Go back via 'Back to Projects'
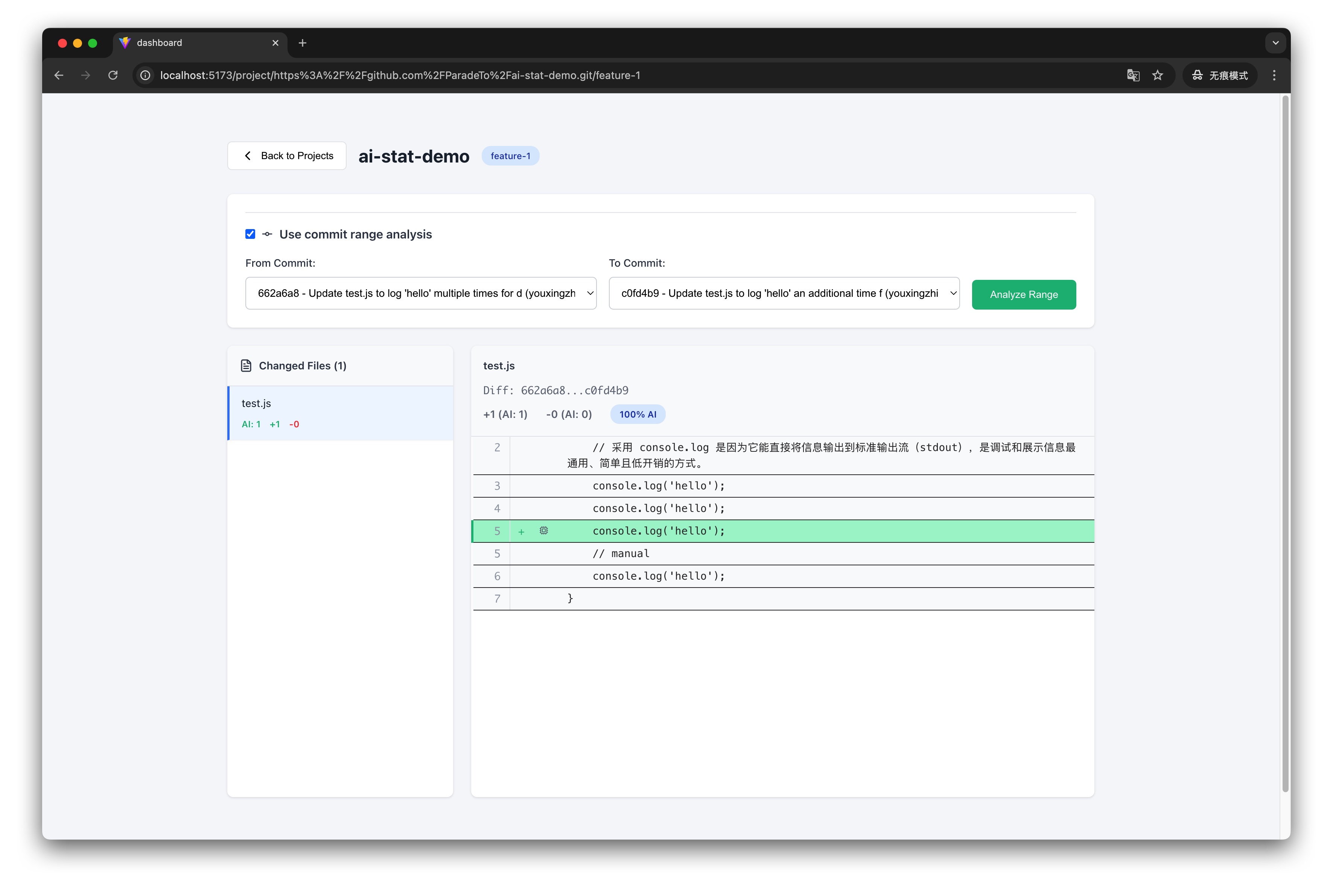 point(286,155)
